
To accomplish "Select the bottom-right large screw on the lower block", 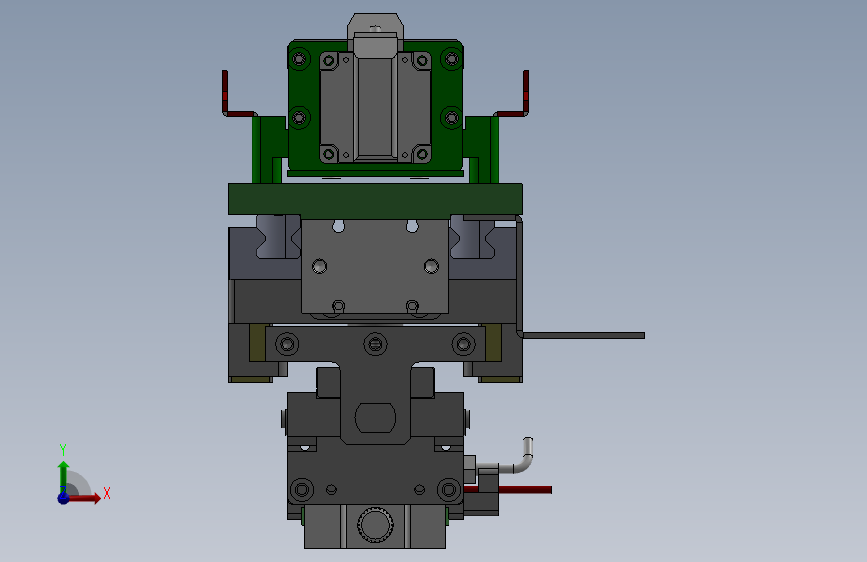I will [x=448, y=490].
